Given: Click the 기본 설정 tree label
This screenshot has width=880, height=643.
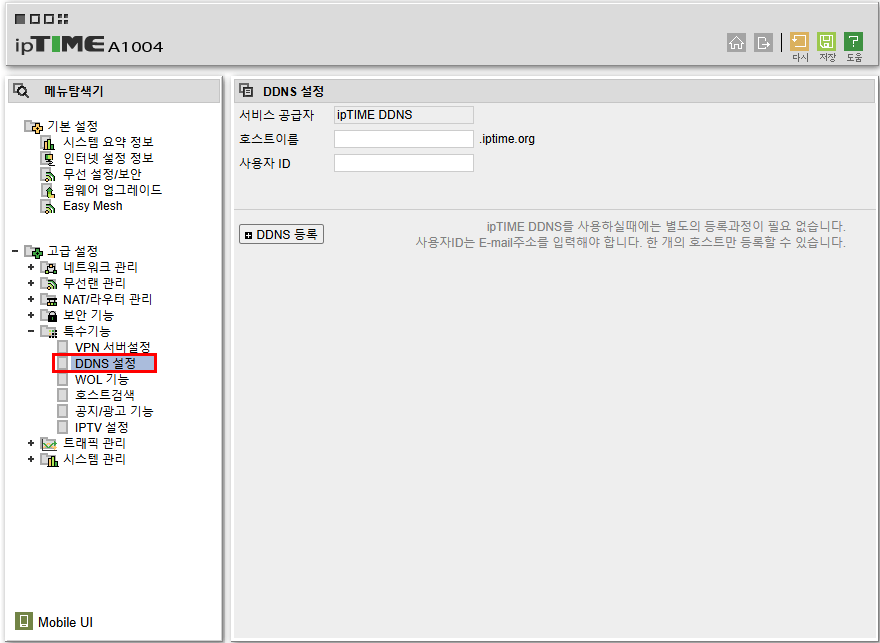Looking at the screenshot, I should pos(72,126).
